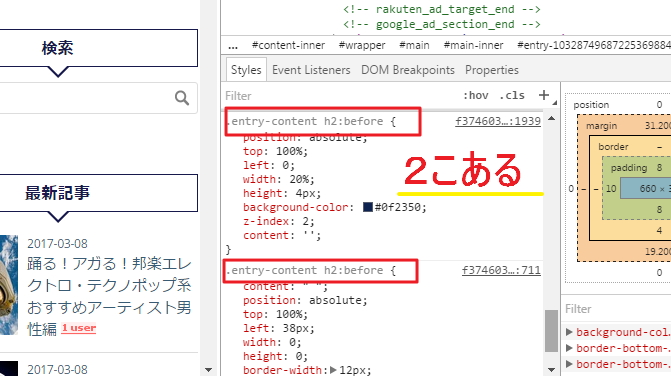Screen dimensions: 671x376
Task: Click the first recent article thumbnail
Action: coord(9,285)
